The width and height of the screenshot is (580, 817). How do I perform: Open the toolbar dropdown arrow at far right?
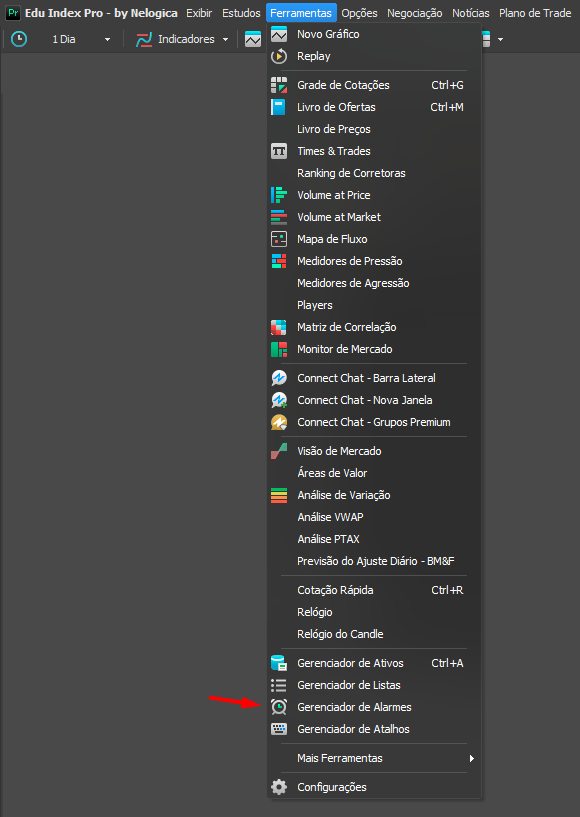point(500,40)
